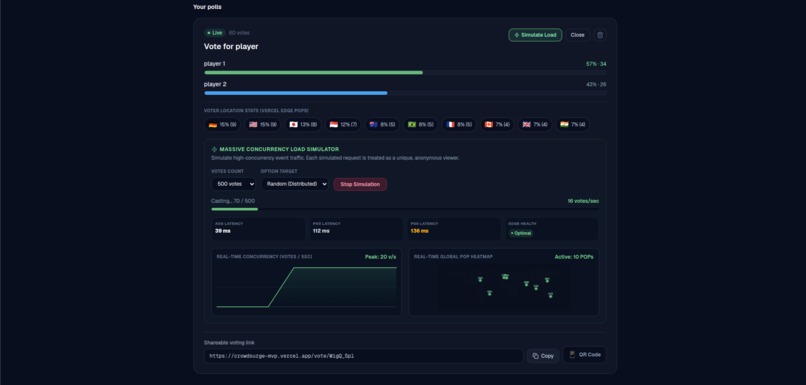The image size is (806, 385).
Task: Copy the shareable voting link
Action: pyautogui.click(x=543, y=356)
